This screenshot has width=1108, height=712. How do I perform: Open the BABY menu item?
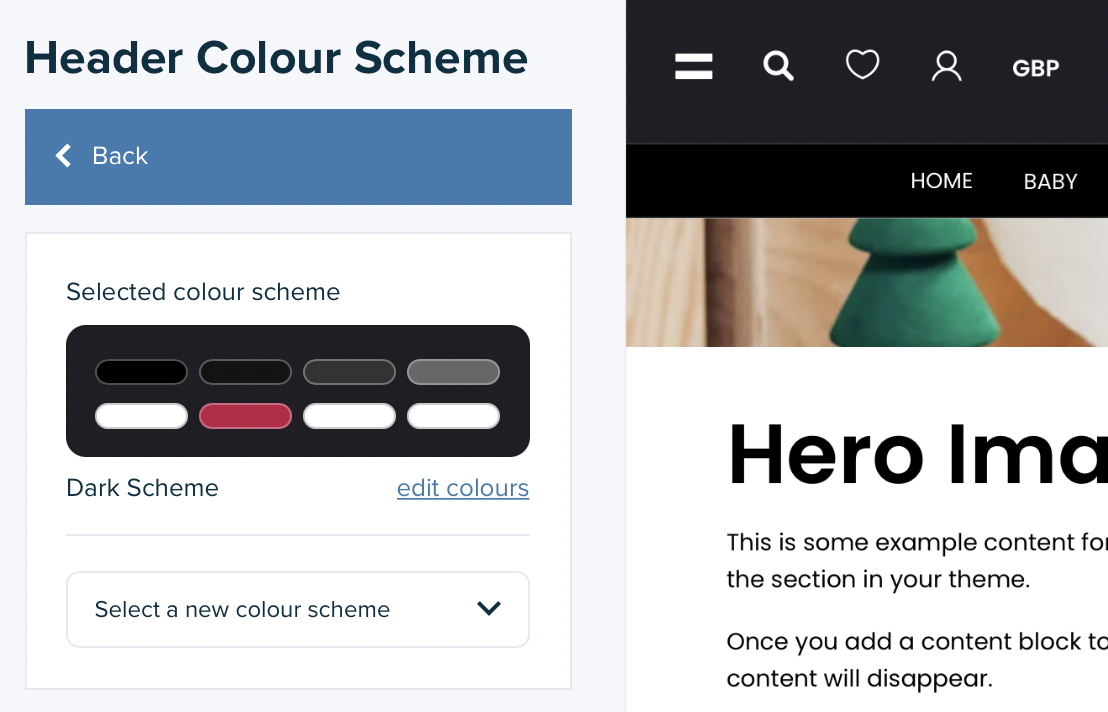point(1050,181)
